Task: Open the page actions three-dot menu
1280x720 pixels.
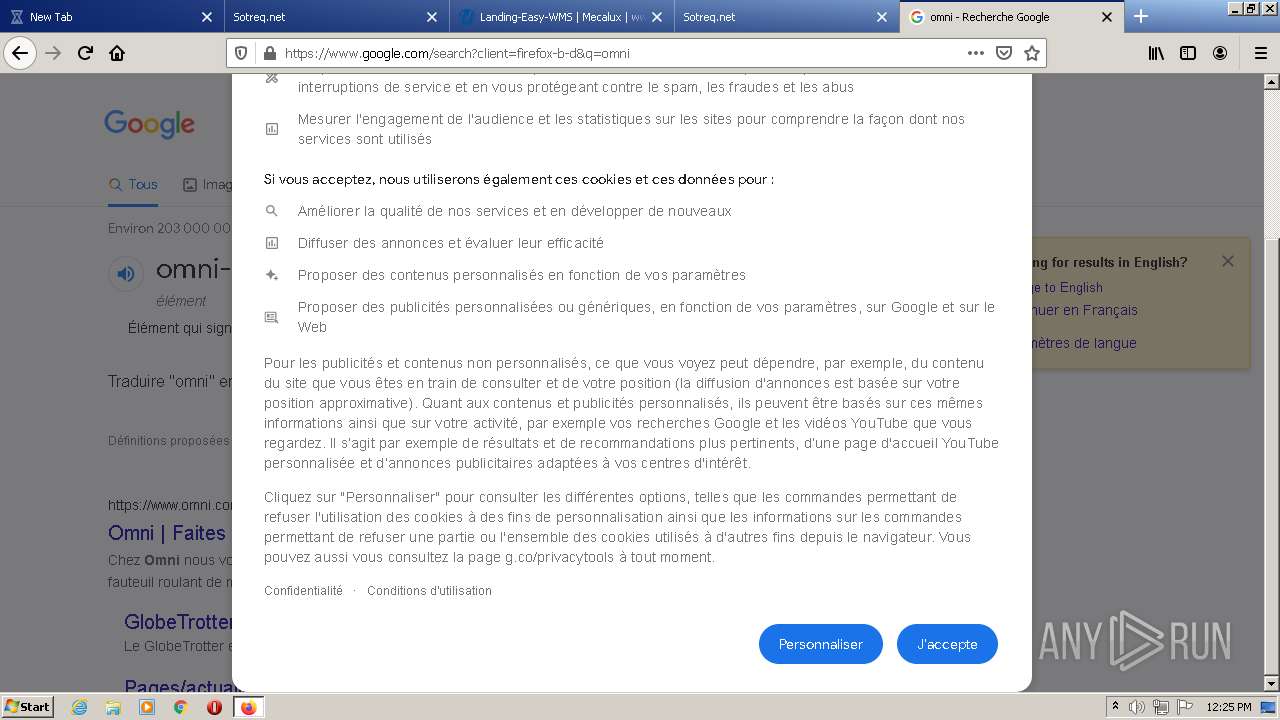Action: (x=975, y=53)
